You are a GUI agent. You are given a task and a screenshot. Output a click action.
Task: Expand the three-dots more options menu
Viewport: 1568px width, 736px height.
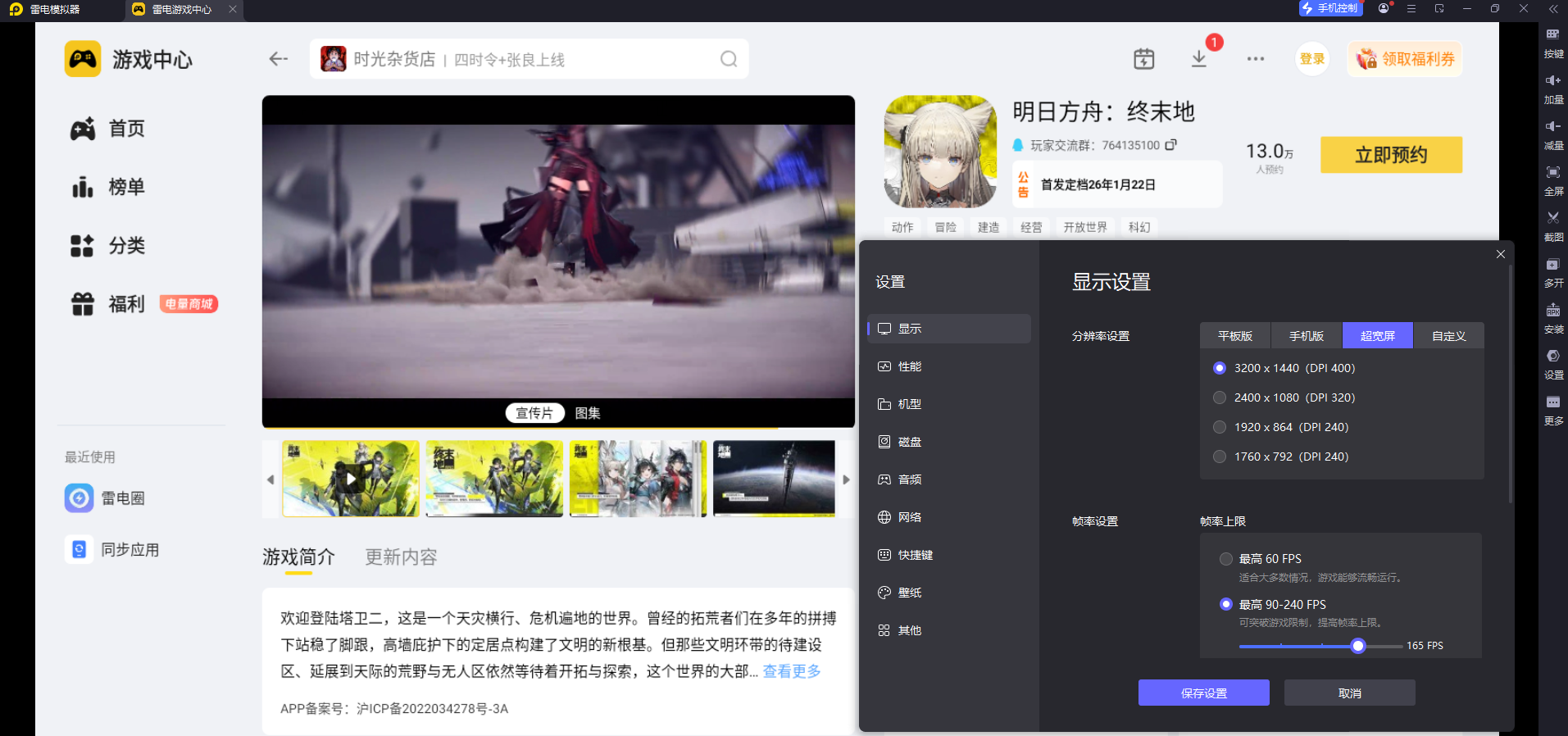[x=1255, y=59]
